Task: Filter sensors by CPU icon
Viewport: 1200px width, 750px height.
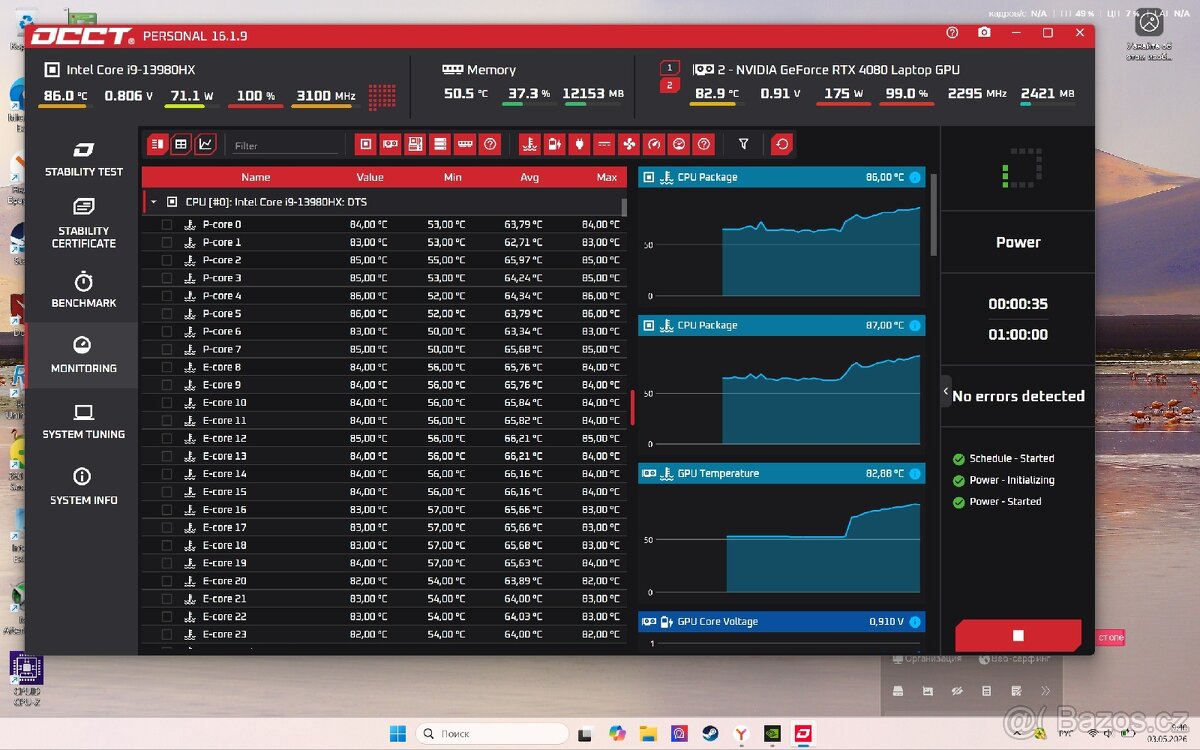Action: point(366,144)
